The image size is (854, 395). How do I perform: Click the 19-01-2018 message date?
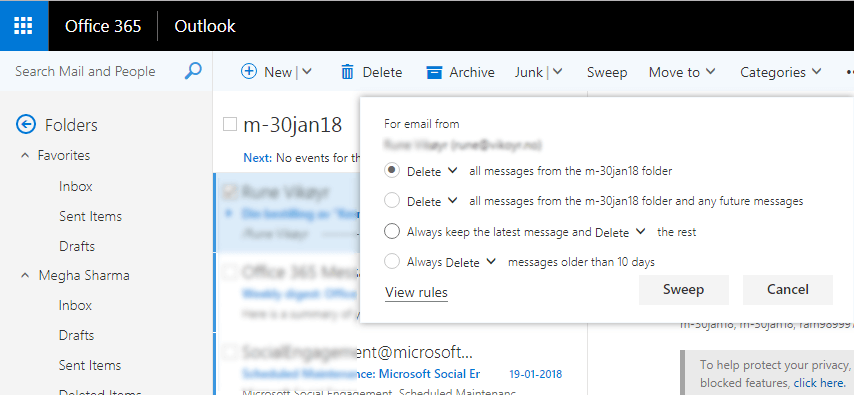(x=535, y=374)
